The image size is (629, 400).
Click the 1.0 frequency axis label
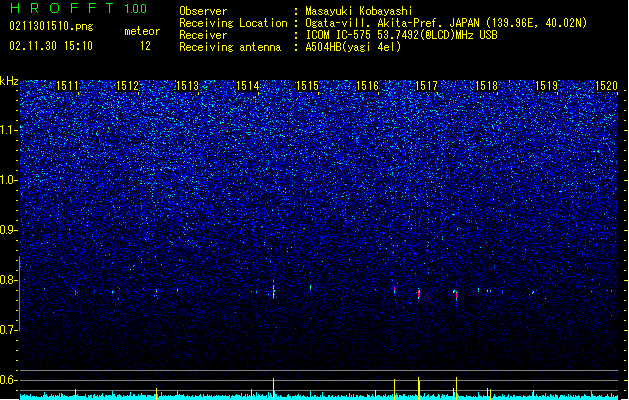(9, 180)
